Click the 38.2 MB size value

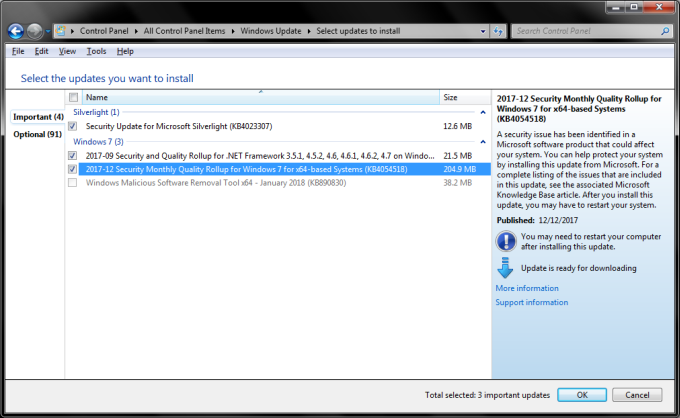458,183
